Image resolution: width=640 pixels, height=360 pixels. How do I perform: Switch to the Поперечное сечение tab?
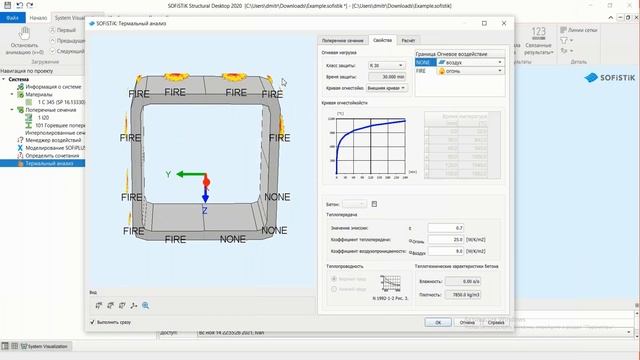coord(342,41)
